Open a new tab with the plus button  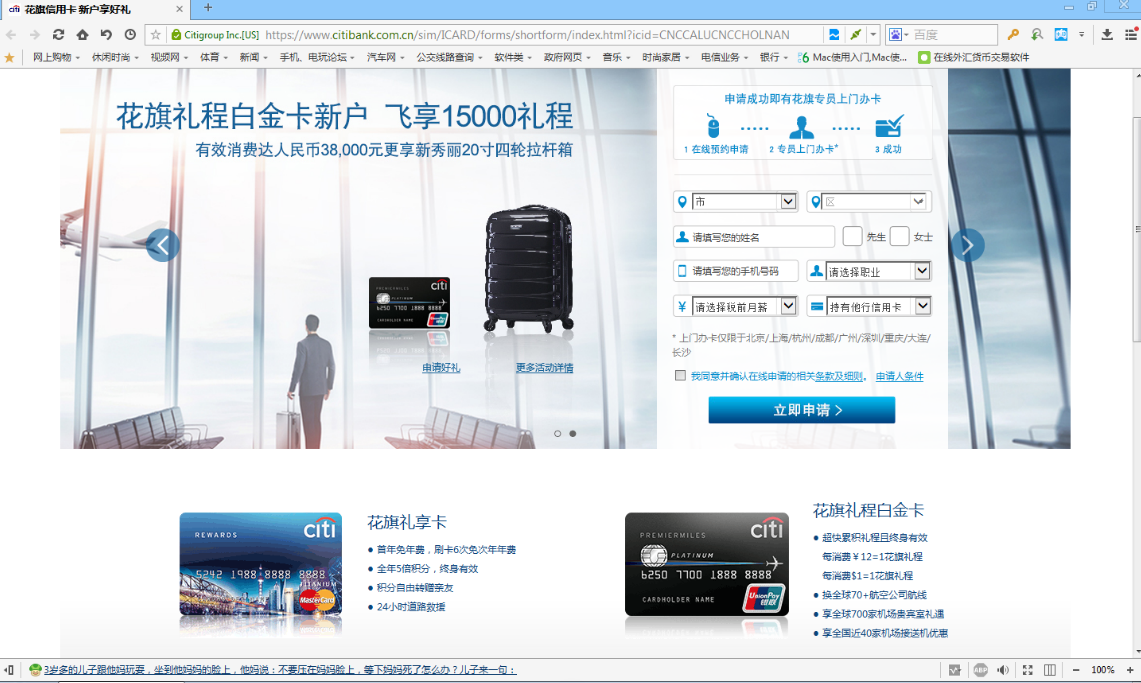click(208, 8)
